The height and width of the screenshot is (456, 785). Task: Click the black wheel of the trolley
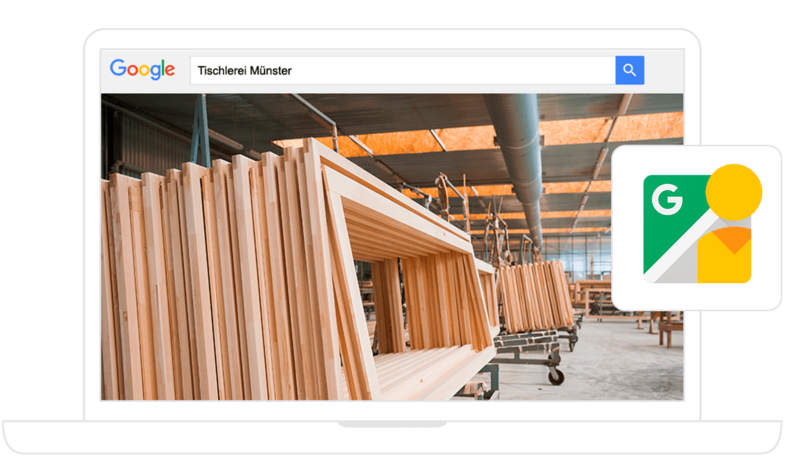(556, 376)
